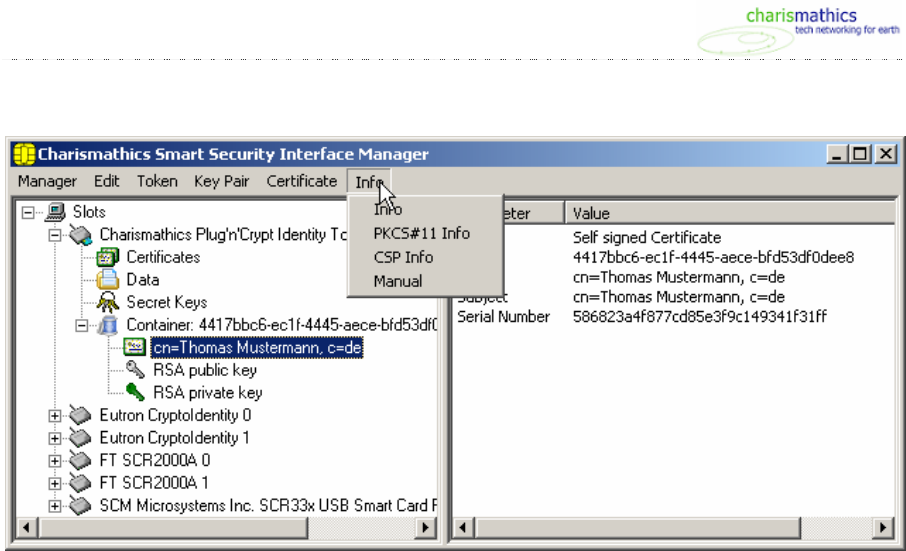Viewport: 906px width, 551px height.
Task: Click the Eutron CryptoIdentity 1 reader icon
Action: tap(81, 437)
